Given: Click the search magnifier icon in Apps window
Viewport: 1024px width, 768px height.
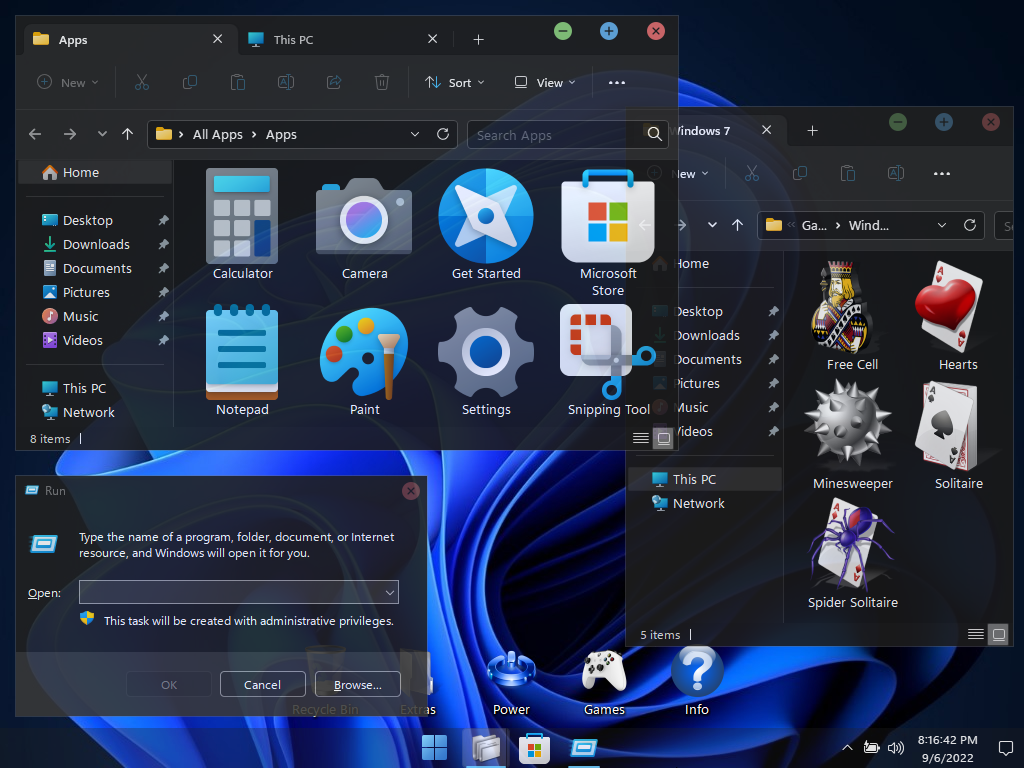Looking at the screenshot, I should pos(654,135).
